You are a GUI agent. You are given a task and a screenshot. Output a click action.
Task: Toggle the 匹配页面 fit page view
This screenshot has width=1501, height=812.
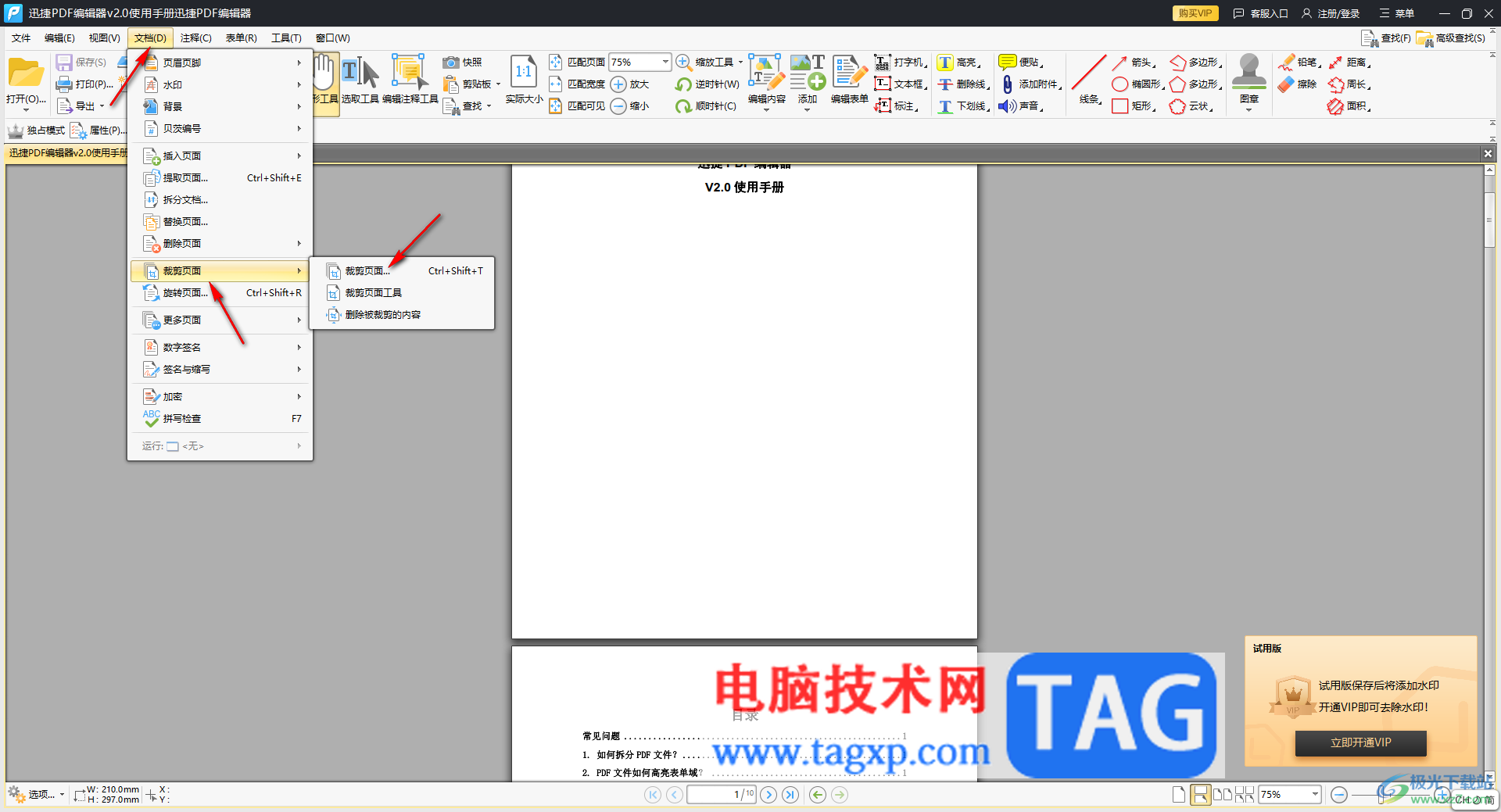pos(577,63)
